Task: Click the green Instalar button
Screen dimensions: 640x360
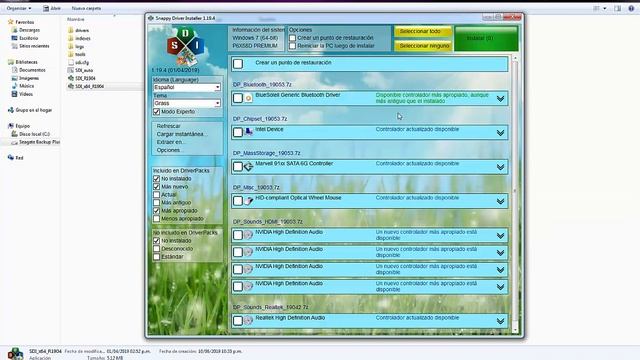Action: (486, 38)
